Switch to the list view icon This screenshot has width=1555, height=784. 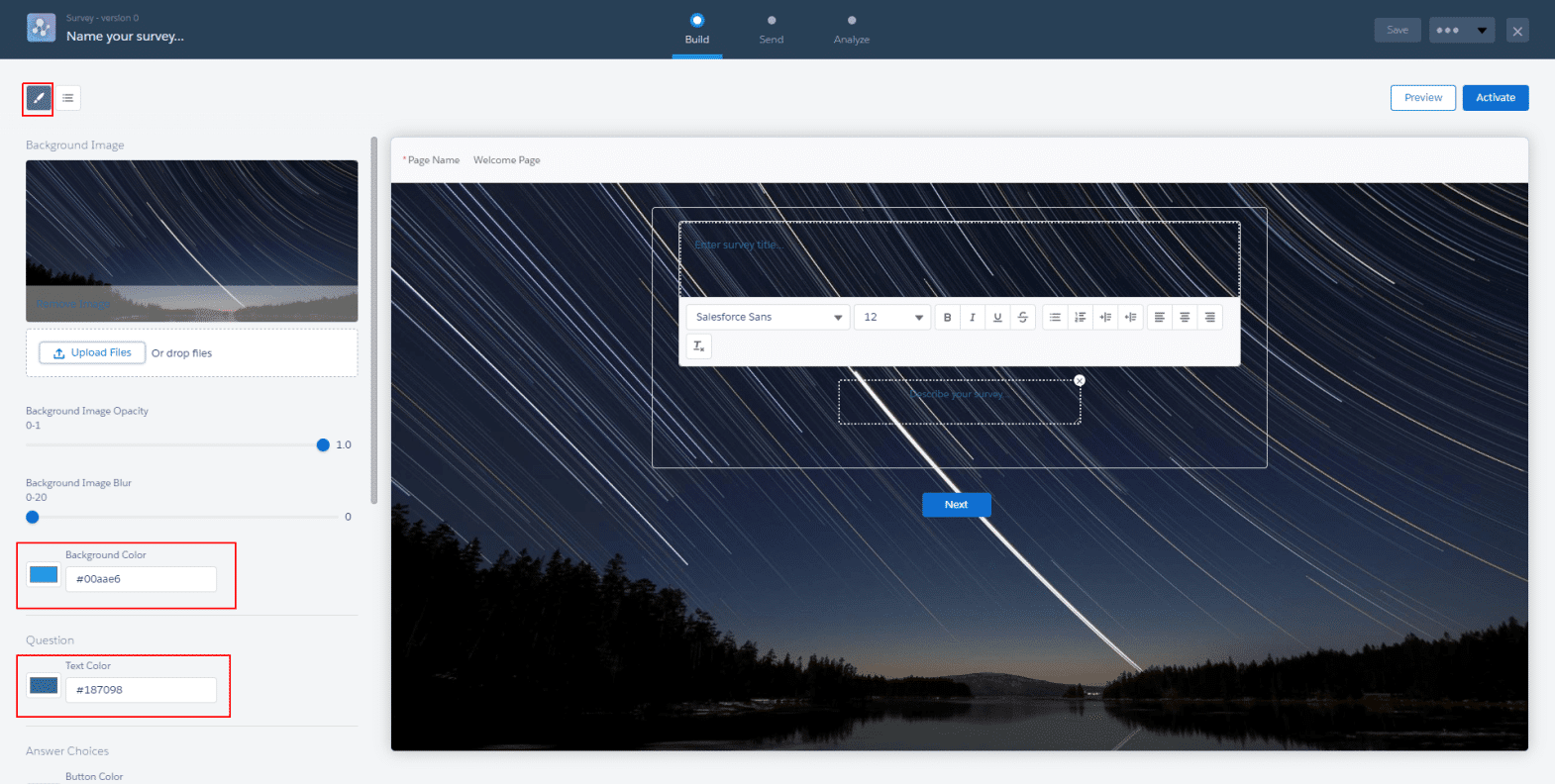67,98
